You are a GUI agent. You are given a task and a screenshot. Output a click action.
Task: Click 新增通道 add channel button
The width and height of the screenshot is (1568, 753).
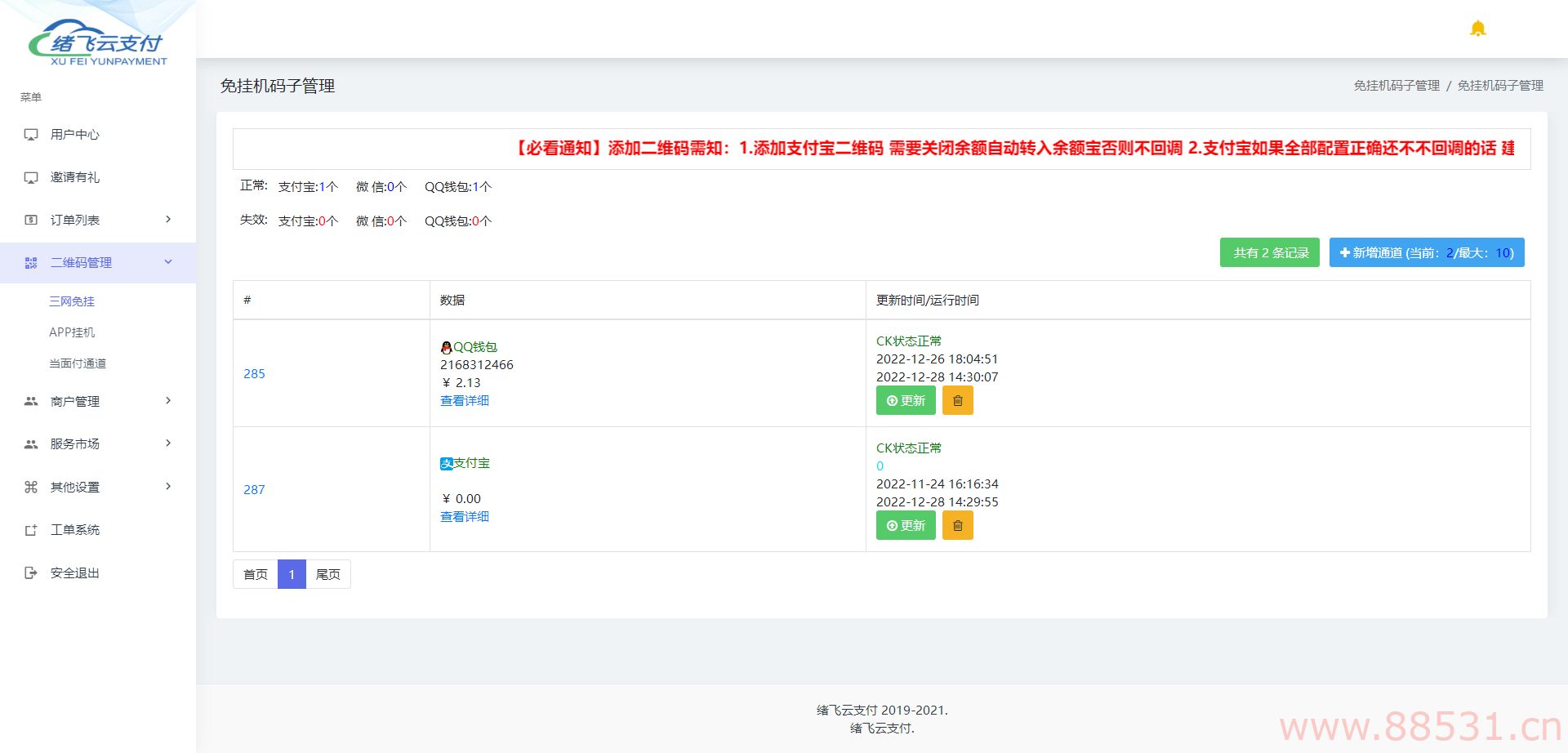pyautogui.click(x=1427, y=252)
